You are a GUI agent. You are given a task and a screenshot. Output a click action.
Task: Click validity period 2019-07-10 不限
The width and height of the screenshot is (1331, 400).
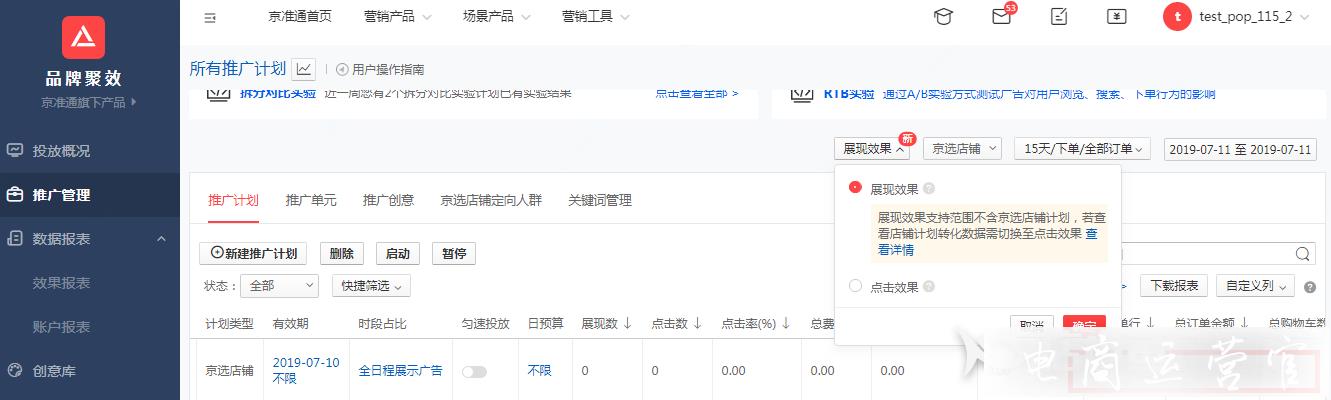[x=306, y=371]
